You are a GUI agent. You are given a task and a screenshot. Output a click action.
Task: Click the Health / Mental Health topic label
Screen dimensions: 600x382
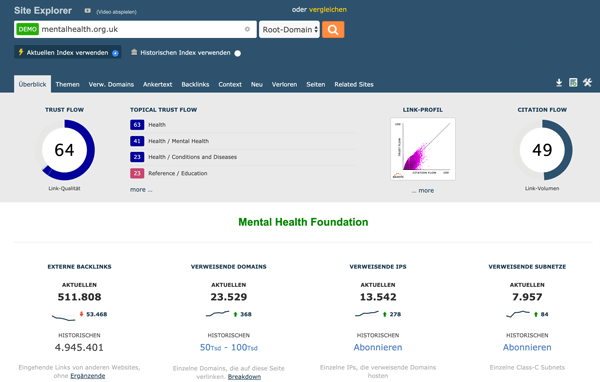pos(179,141)
